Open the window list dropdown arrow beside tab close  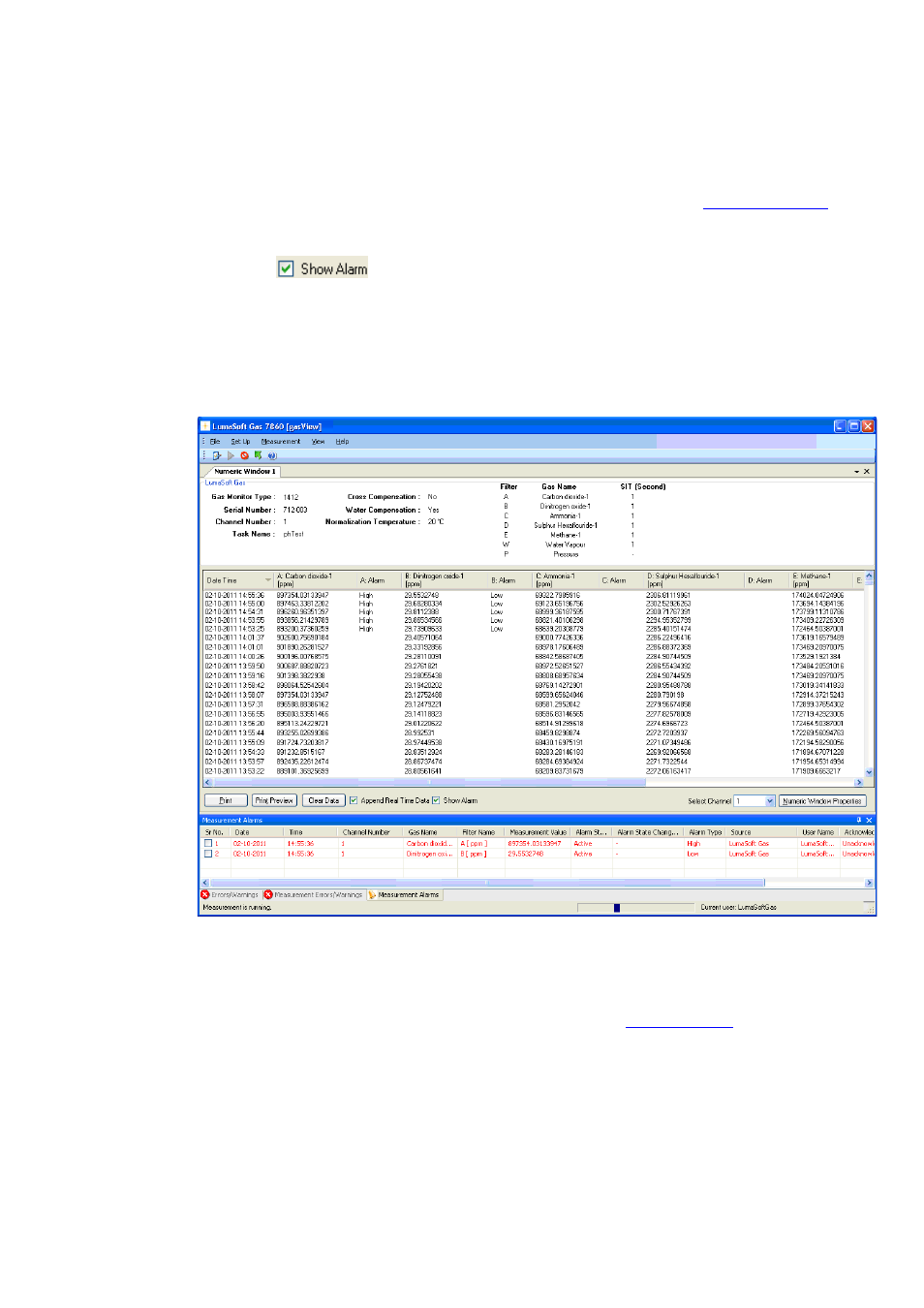coord(856,472)
